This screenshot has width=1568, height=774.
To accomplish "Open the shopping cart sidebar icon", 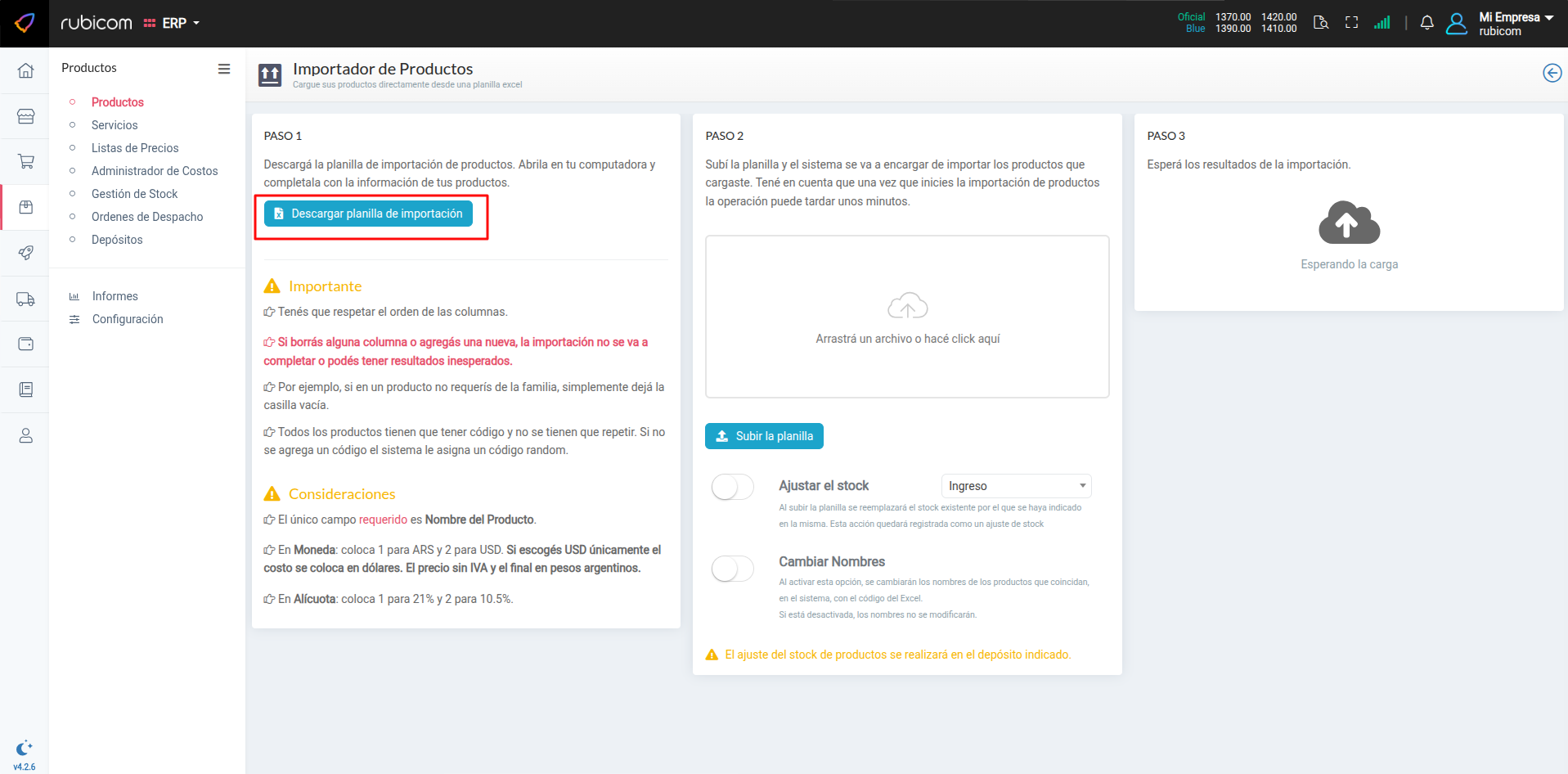I will [x=25, y=161].
